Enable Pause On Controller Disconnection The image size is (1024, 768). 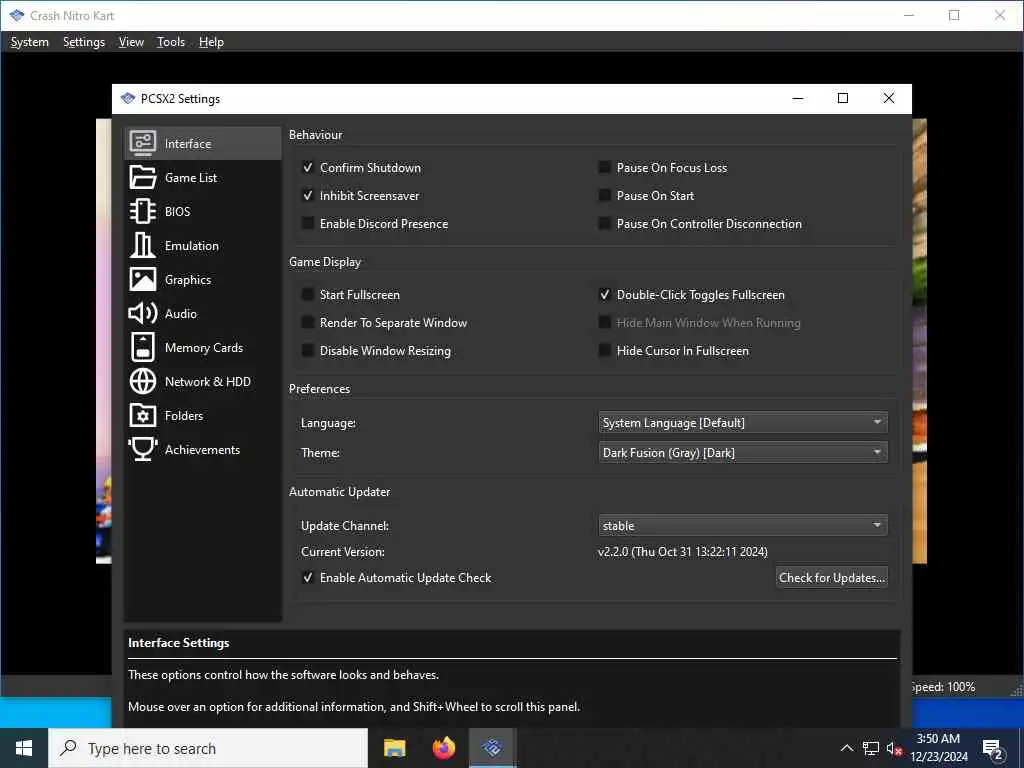[x=605, y=223]
